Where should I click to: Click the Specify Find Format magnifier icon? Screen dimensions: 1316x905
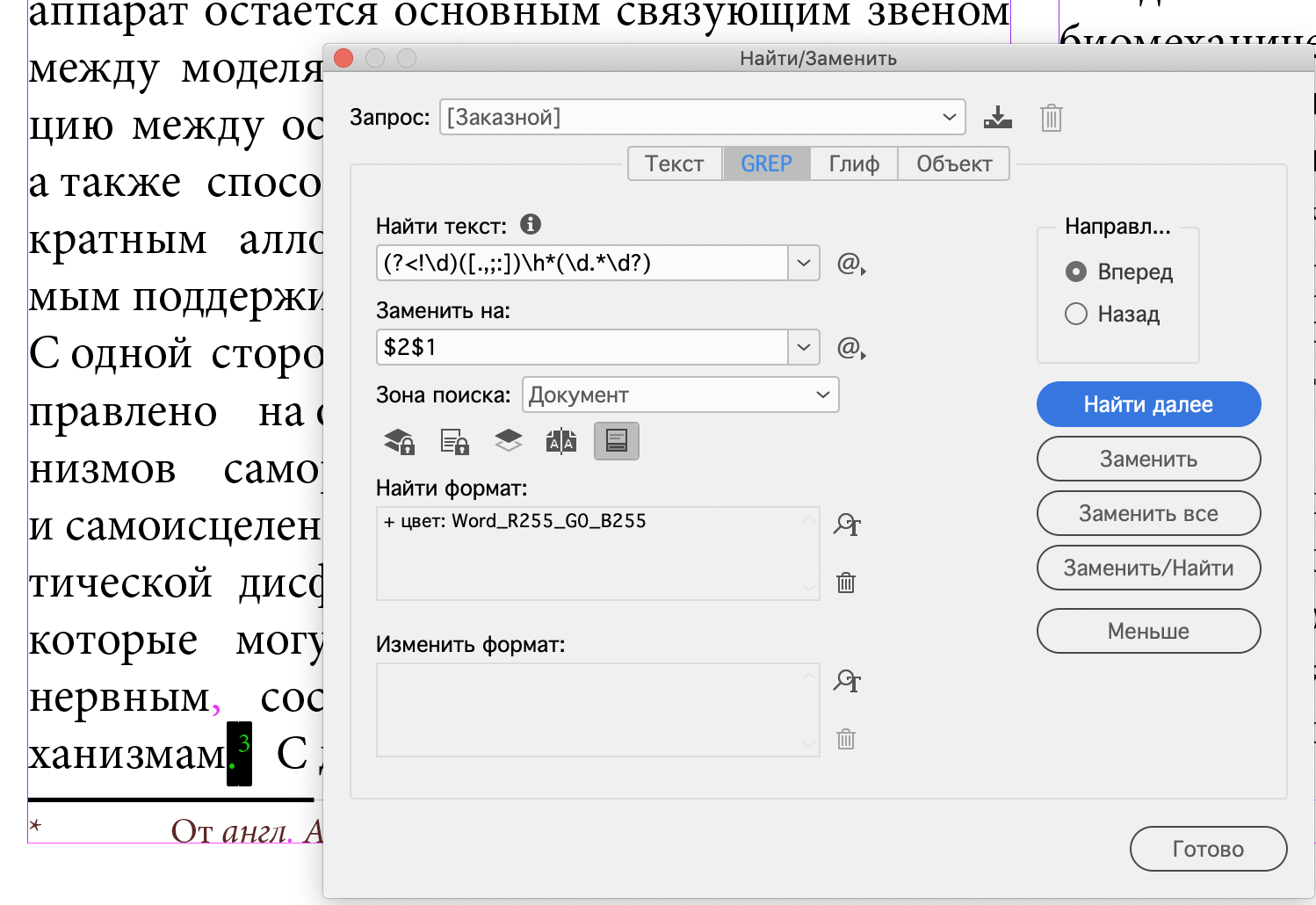point(847,525)
